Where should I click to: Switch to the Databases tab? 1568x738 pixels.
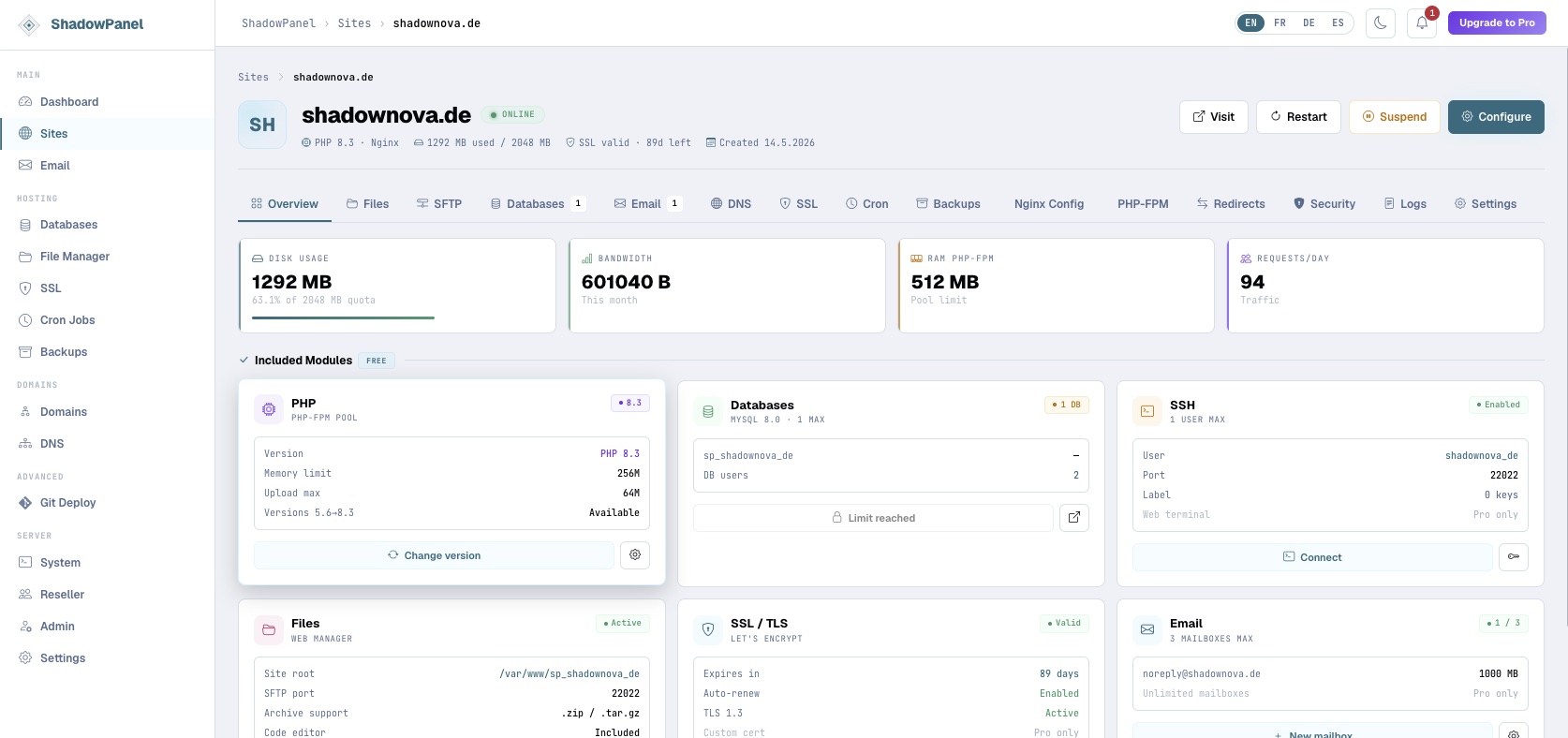click(538, 204)
